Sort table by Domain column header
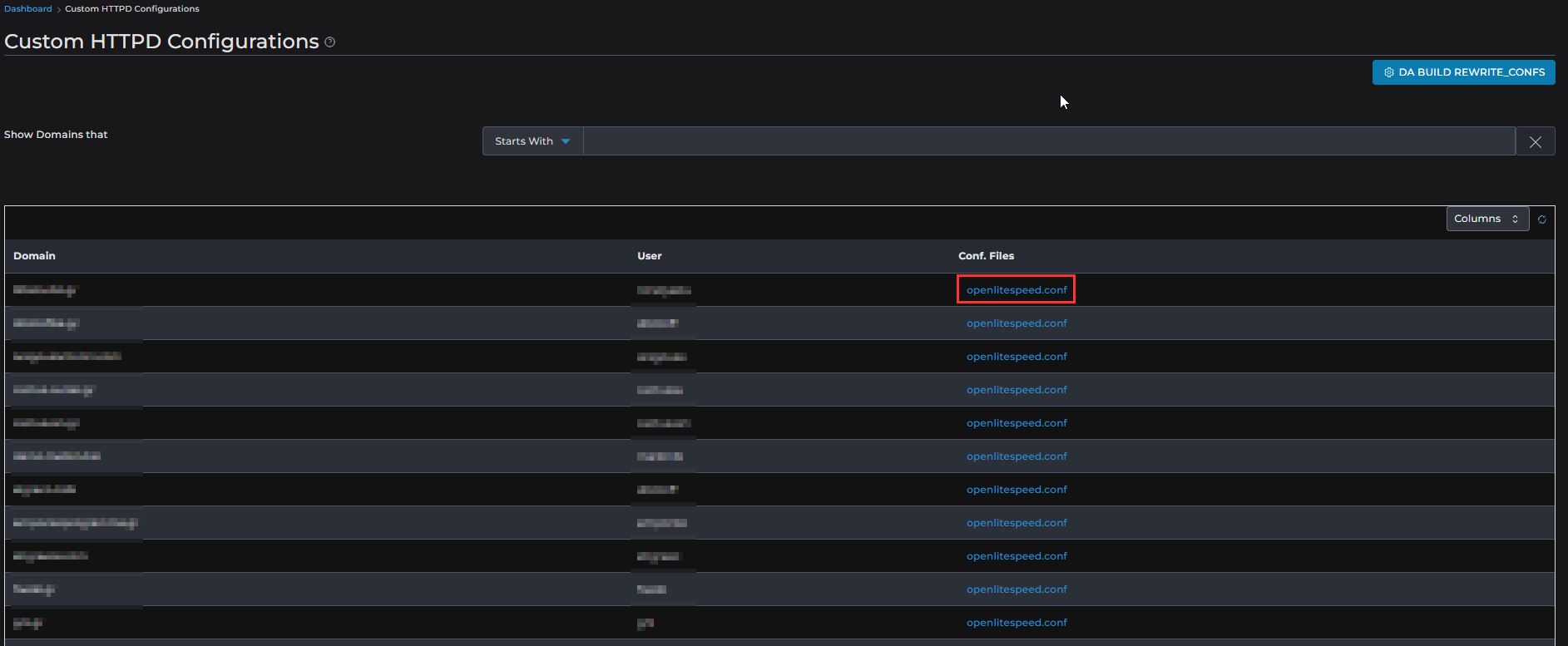Screen dimensions: 1568x646 pyautogui.click(x=34, y=256)
